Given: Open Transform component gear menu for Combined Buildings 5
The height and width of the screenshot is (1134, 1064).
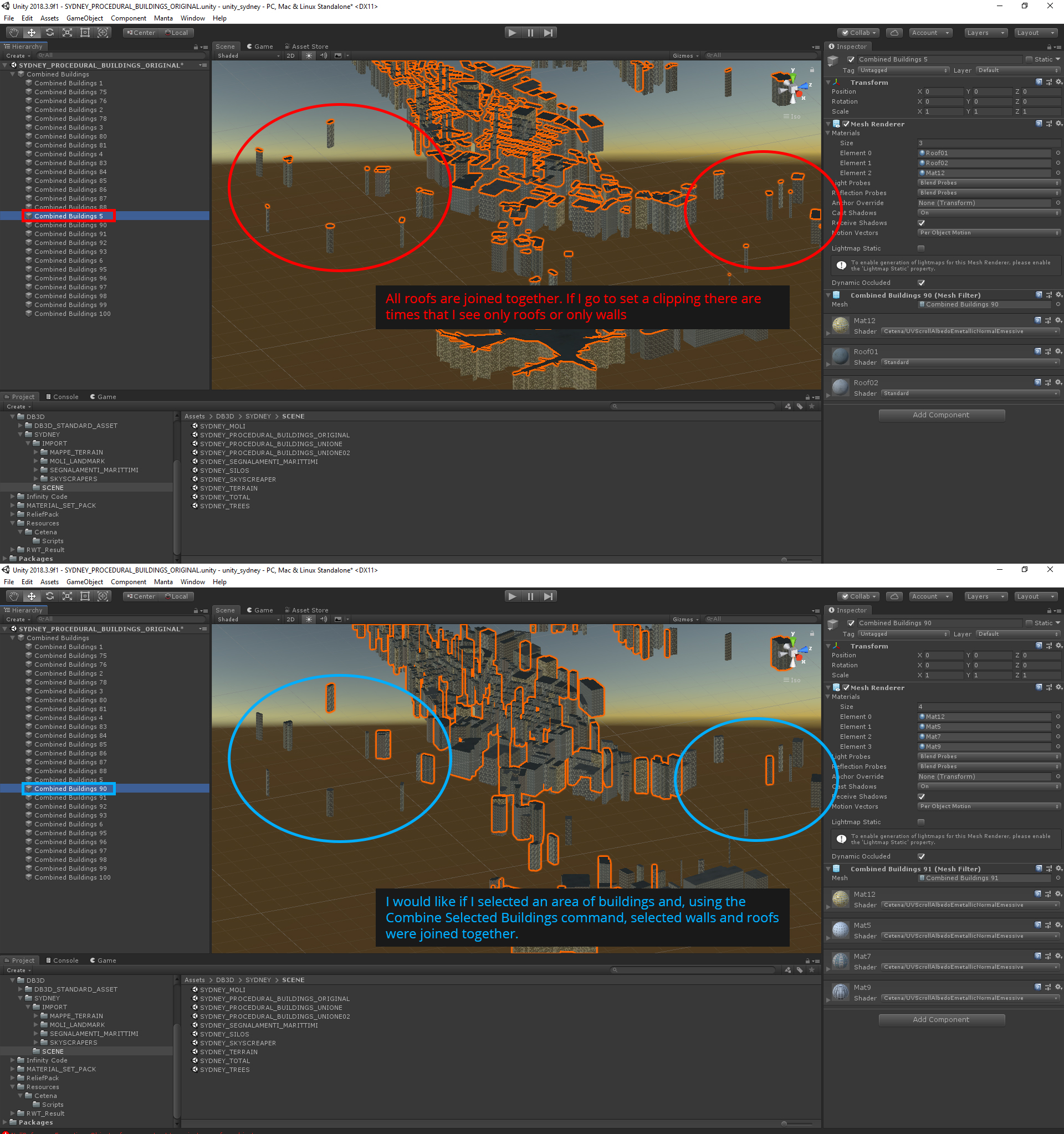Looking at the screenshot, I should (1059, 82).
